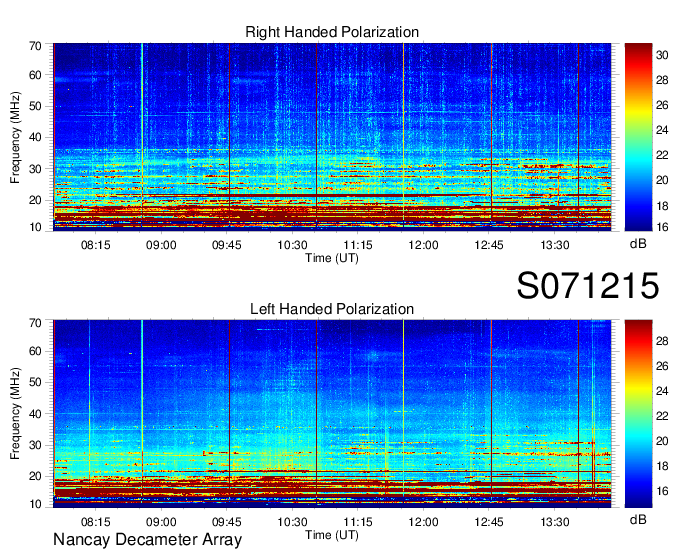The image size is (680, 552).
Task: Click the 16 dB label on lower colorbar
Action: coord(662,491)
